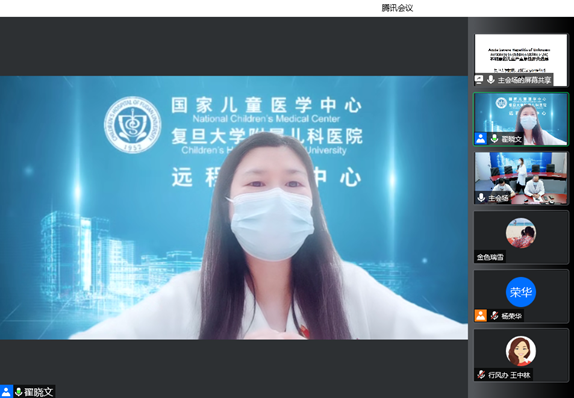Select the 翟晓文 video thumbnail
Screen dimensions: 574x398
(521, 119)
